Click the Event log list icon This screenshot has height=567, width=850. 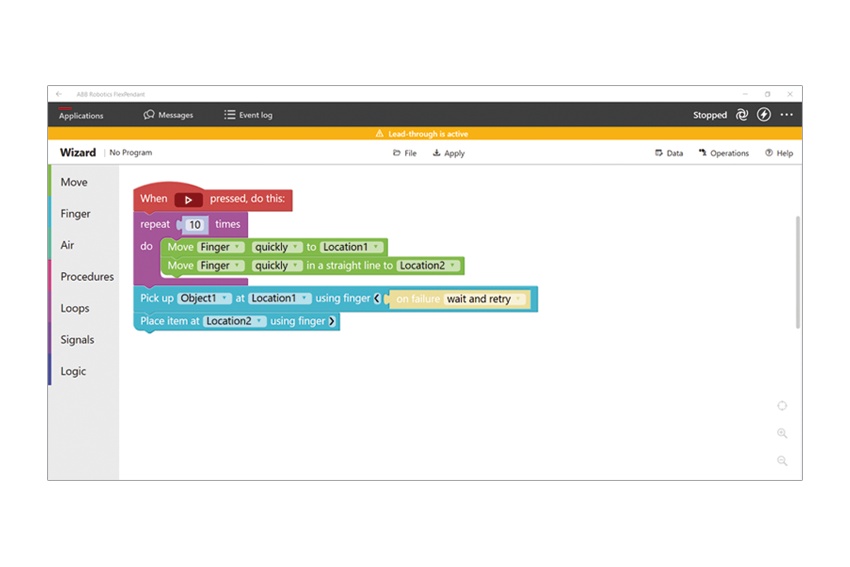click(x=230, y=114)
